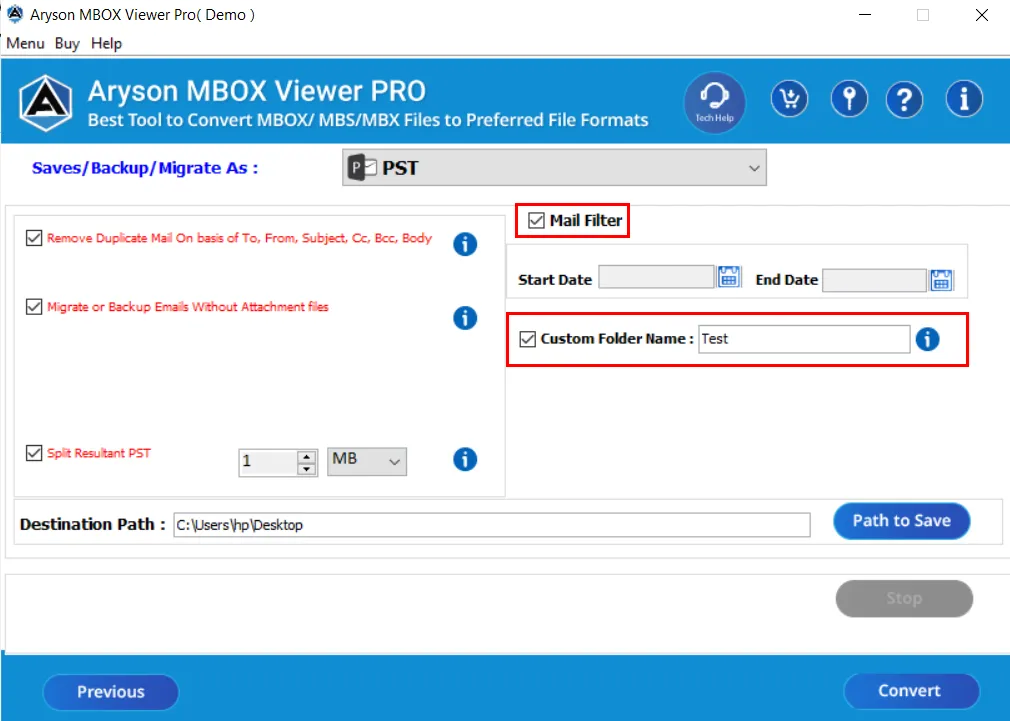Toggle Remove Duplicate Mail checkbox

pos(34,238)
